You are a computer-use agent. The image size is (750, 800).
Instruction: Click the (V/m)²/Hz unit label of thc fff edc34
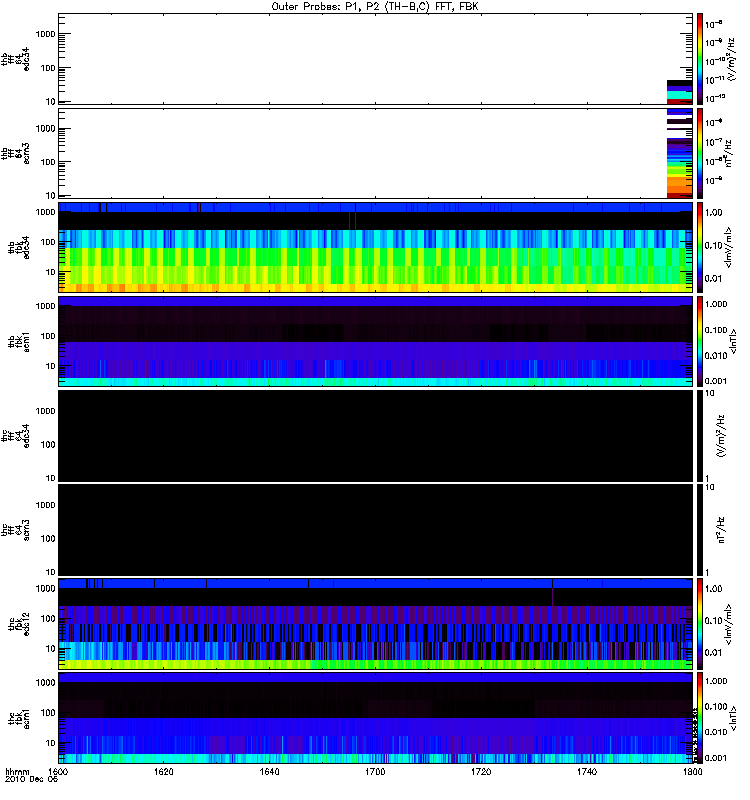click(721, 436)
